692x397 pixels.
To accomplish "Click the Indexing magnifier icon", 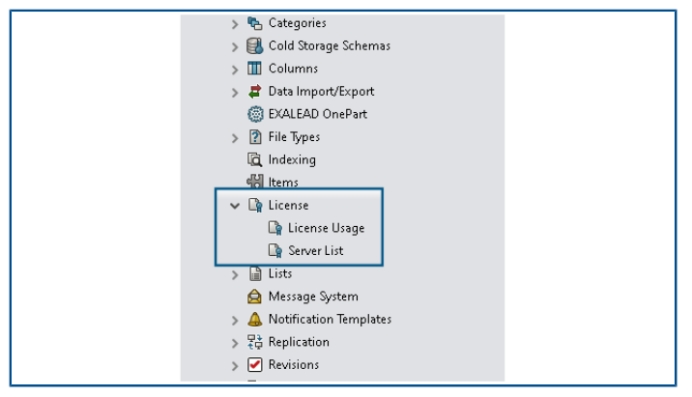I will coord(255,160).
